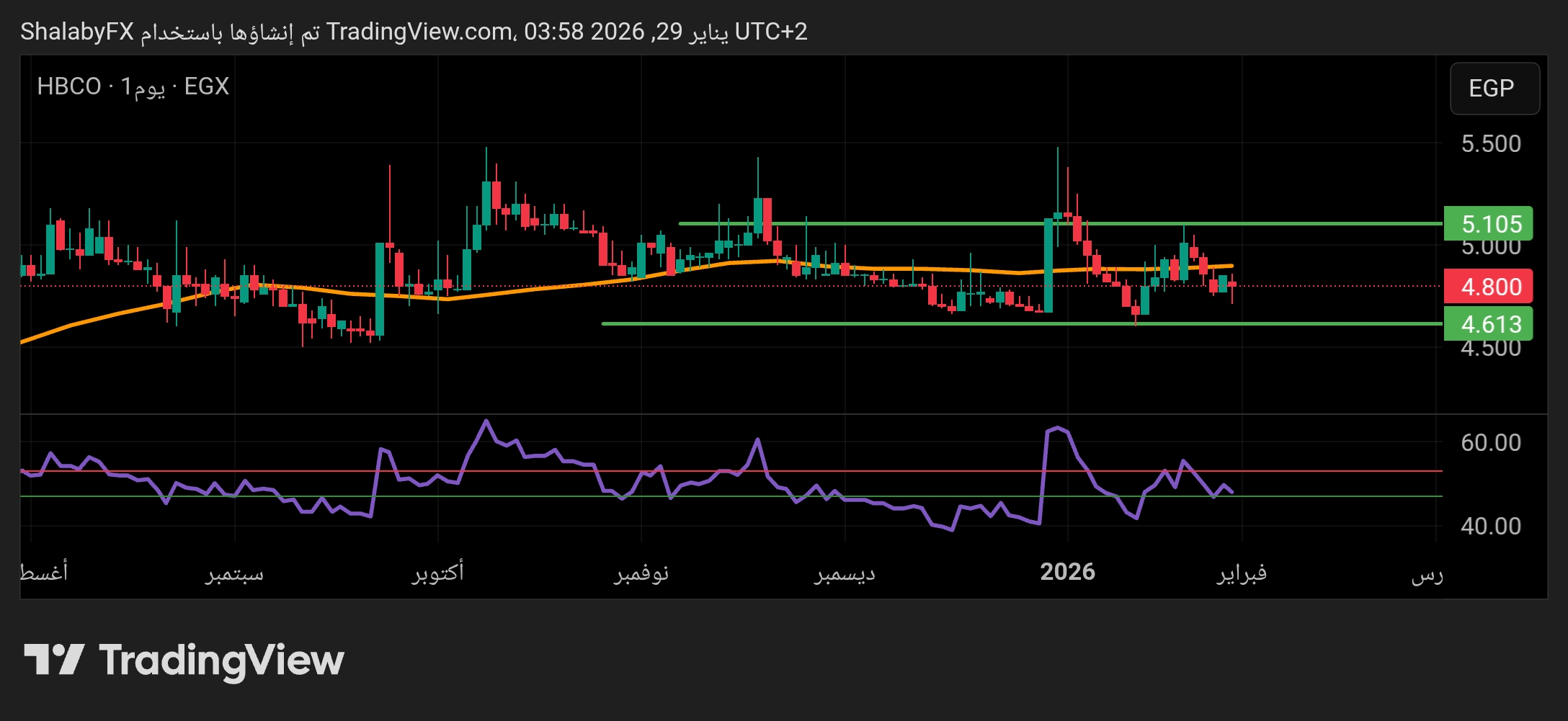1568x721 pixels.
Task: Click the فبراير month label on timeline
Action: pyautogui.click(x=1242, y=573)
